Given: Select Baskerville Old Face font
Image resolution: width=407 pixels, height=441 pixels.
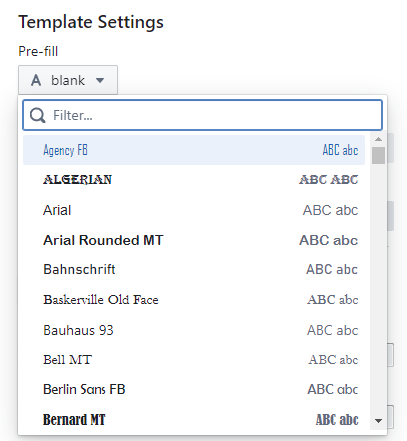Looking at the screenshot, I should click(x=194, y=299).
